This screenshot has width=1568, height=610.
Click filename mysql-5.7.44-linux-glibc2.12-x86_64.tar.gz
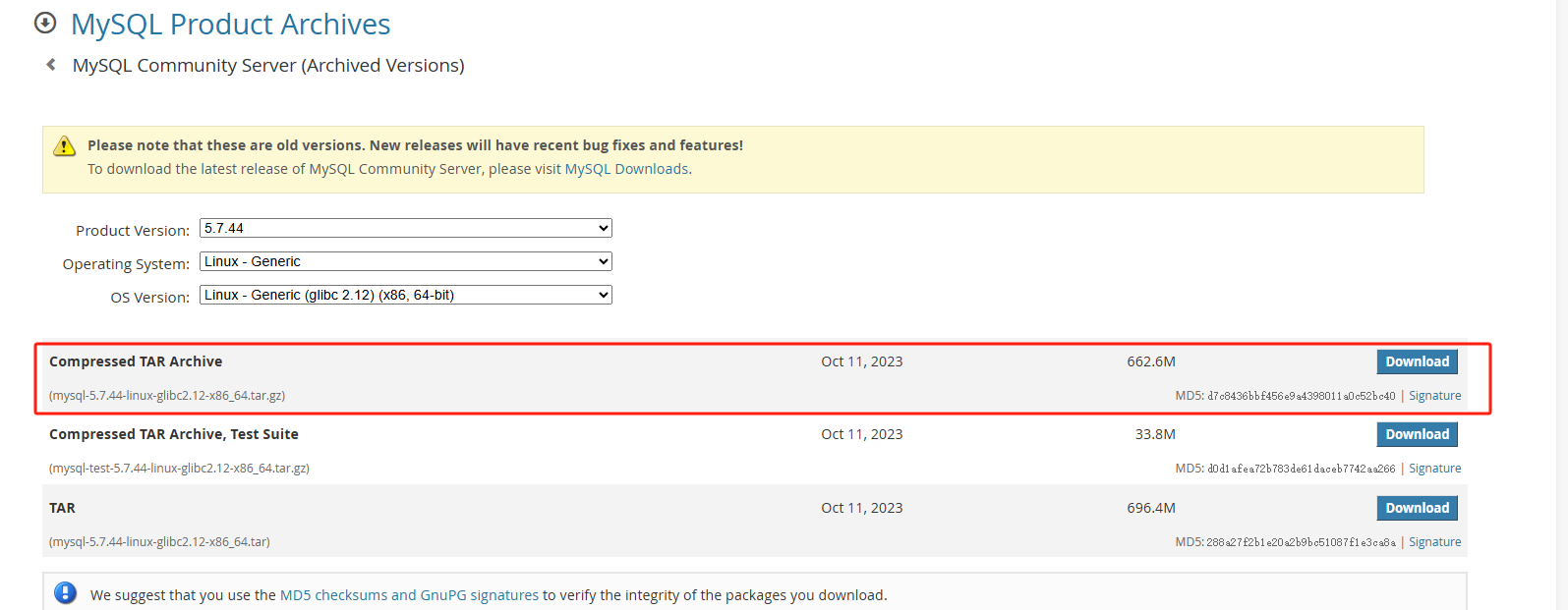tap(167, 396)
